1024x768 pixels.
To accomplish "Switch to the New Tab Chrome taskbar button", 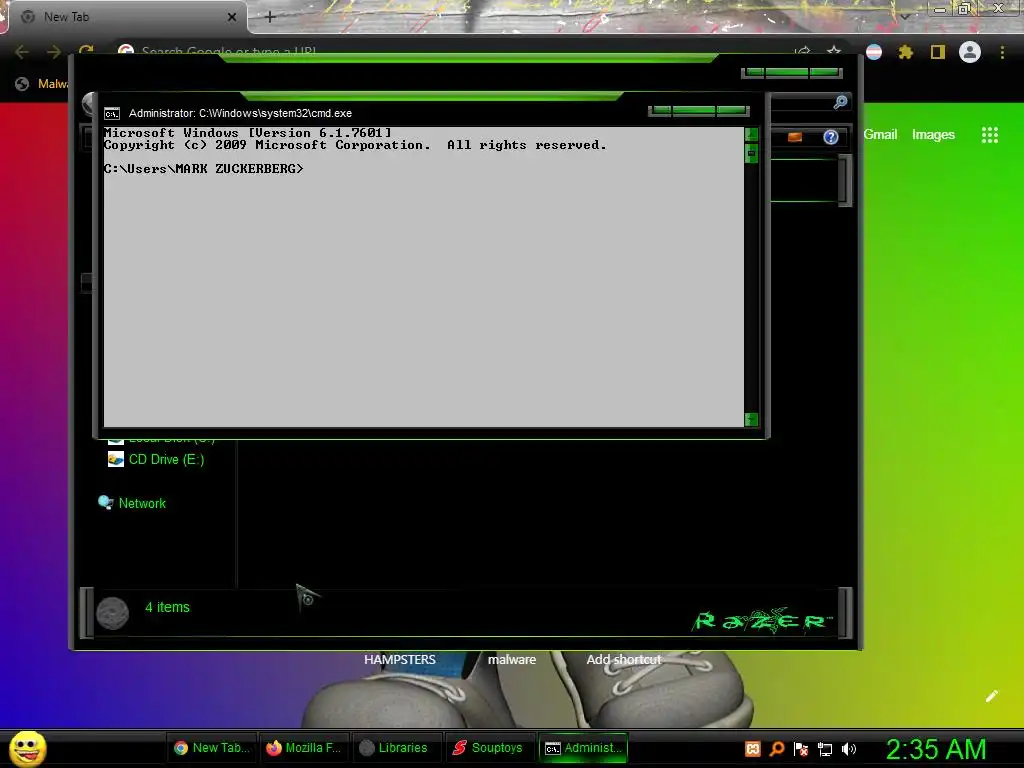I will click(x=212, y=748).
